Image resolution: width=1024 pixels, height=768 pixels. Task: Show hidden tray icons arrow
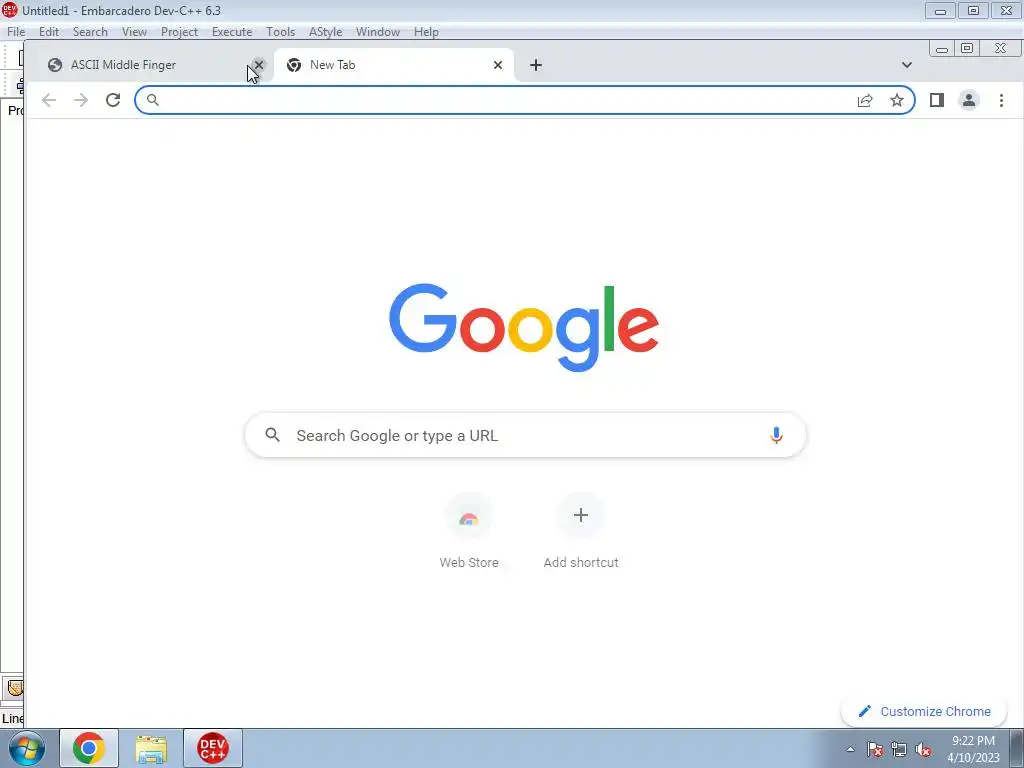click(x=850, y=749)
